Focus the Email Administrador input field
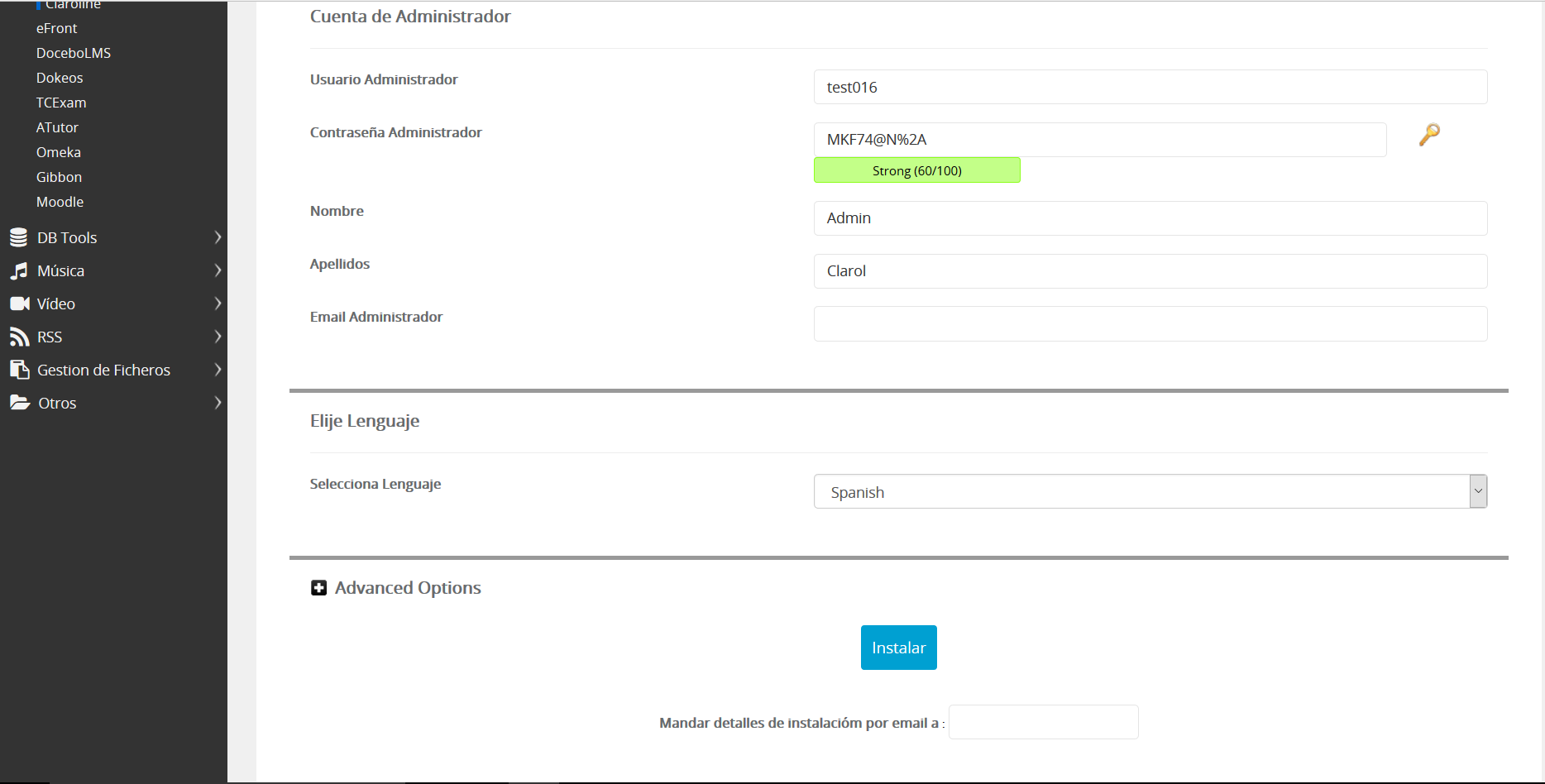 coord(1150,324)
